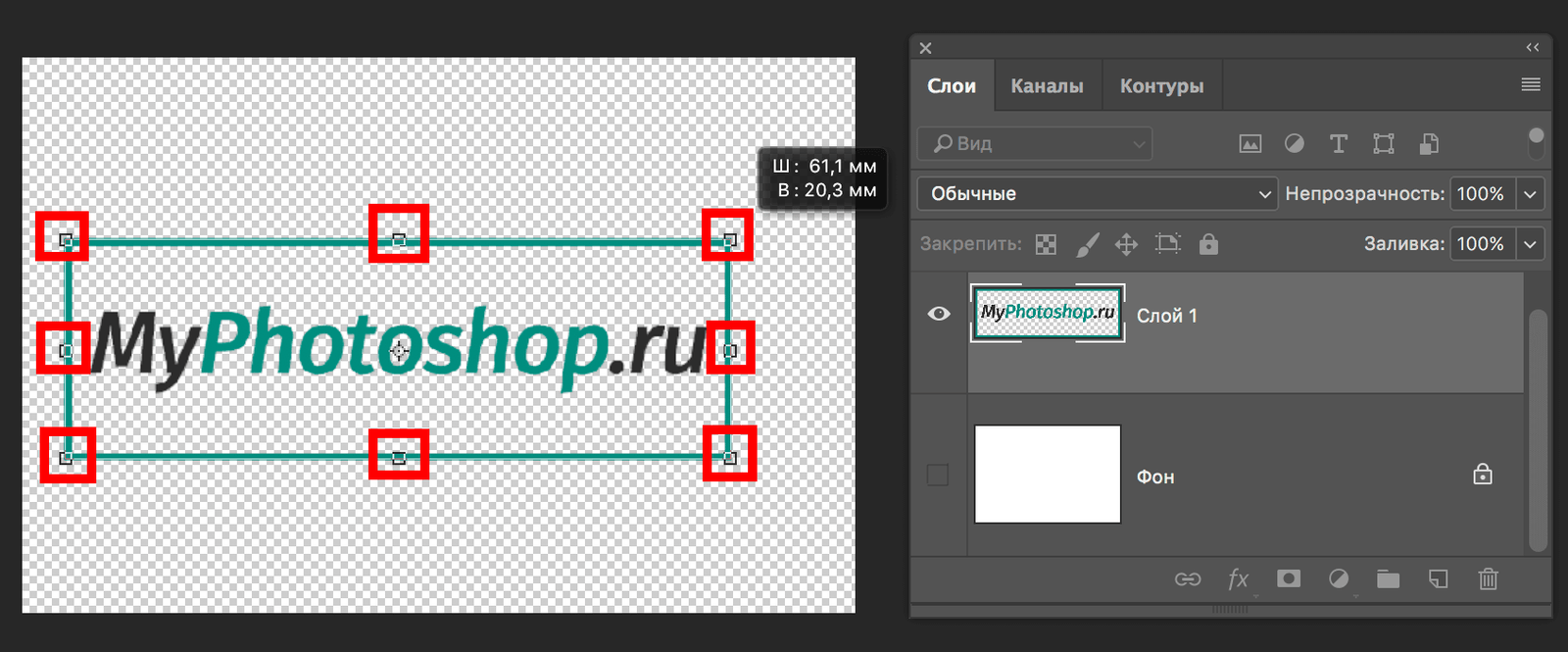Hide Слой 1 layer visibility eye
1568x652 pixels.
(x=938, y=314)
